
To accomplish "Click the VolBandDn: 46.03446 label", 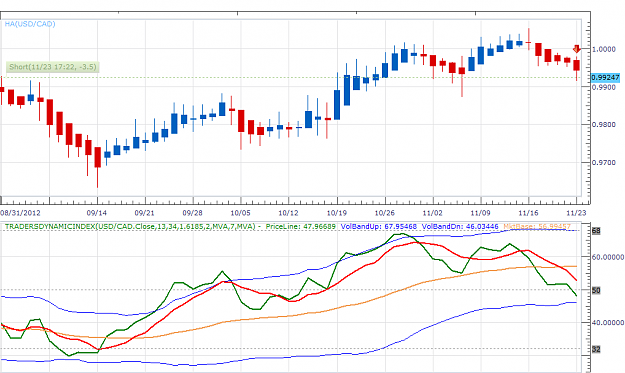I will point(460,226).
